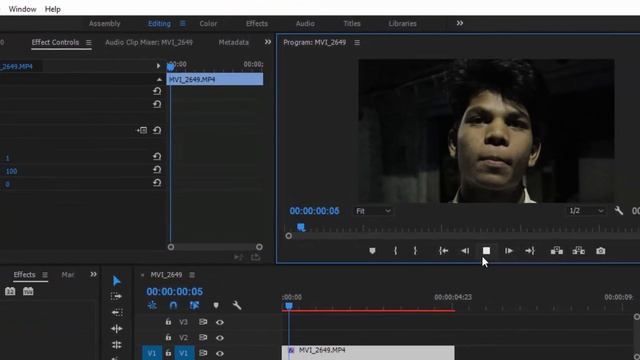The image size is (640, 360).
Task: Open the Metadata panel tab
Action: coord(233,42)
